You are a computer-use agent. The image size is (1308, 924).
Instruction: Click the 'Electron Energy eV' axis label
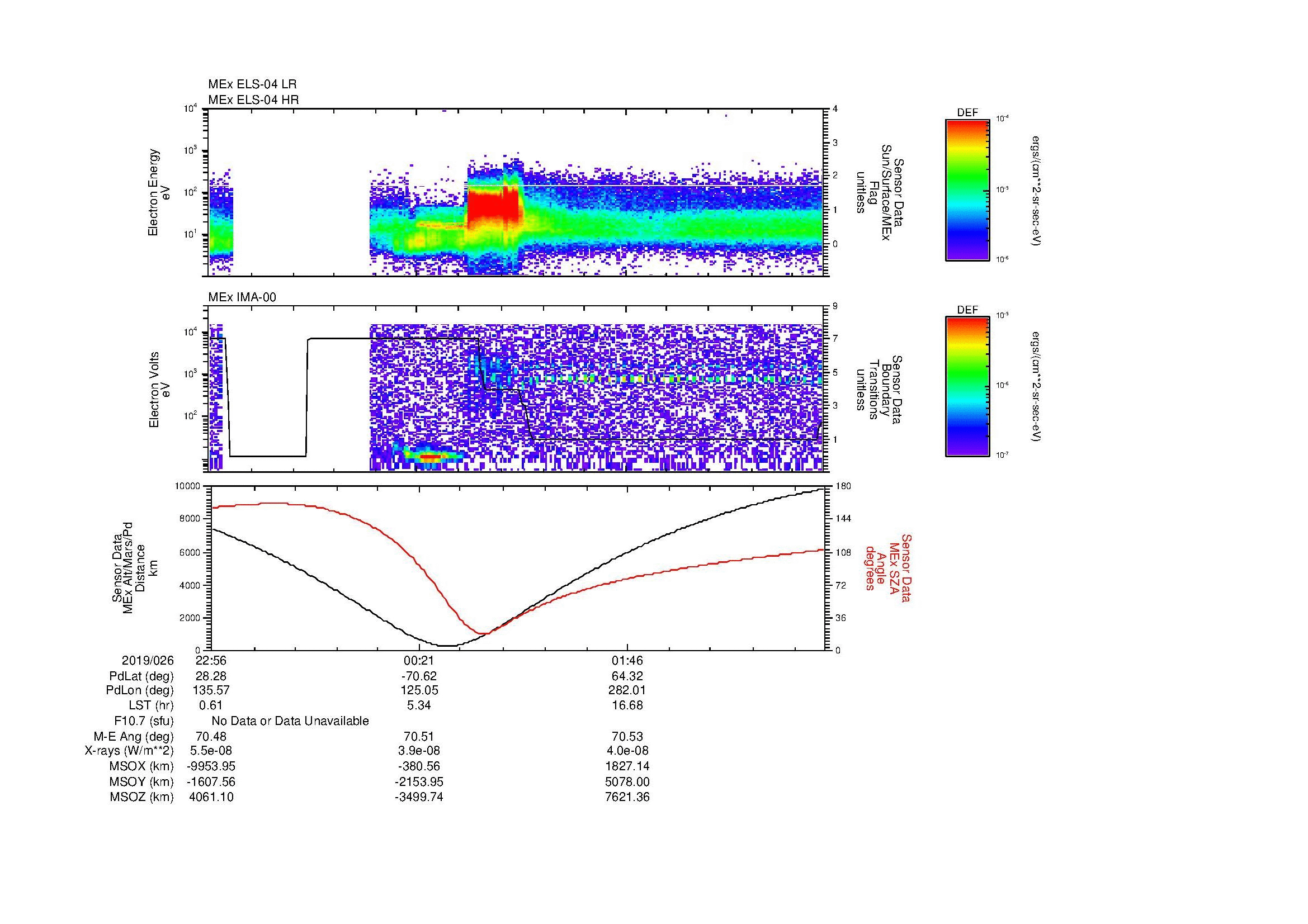click(x=159, y=192)
